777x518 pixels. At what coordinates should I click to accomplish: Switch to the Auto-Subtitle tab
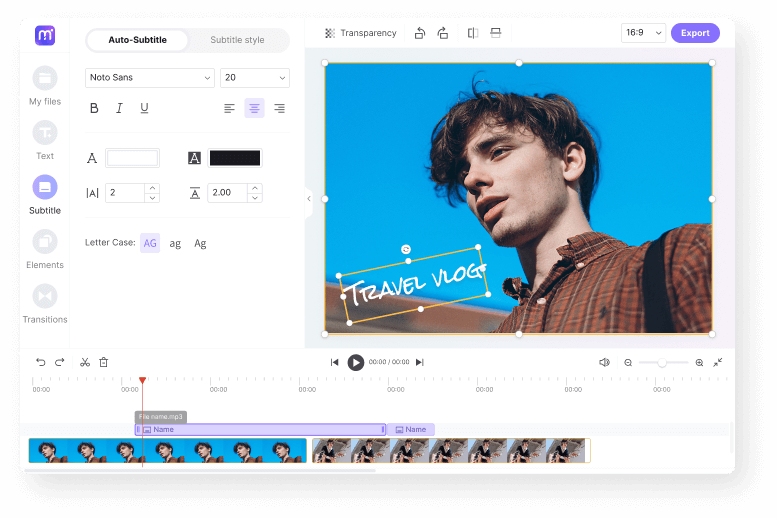click(x=137, y=40)
